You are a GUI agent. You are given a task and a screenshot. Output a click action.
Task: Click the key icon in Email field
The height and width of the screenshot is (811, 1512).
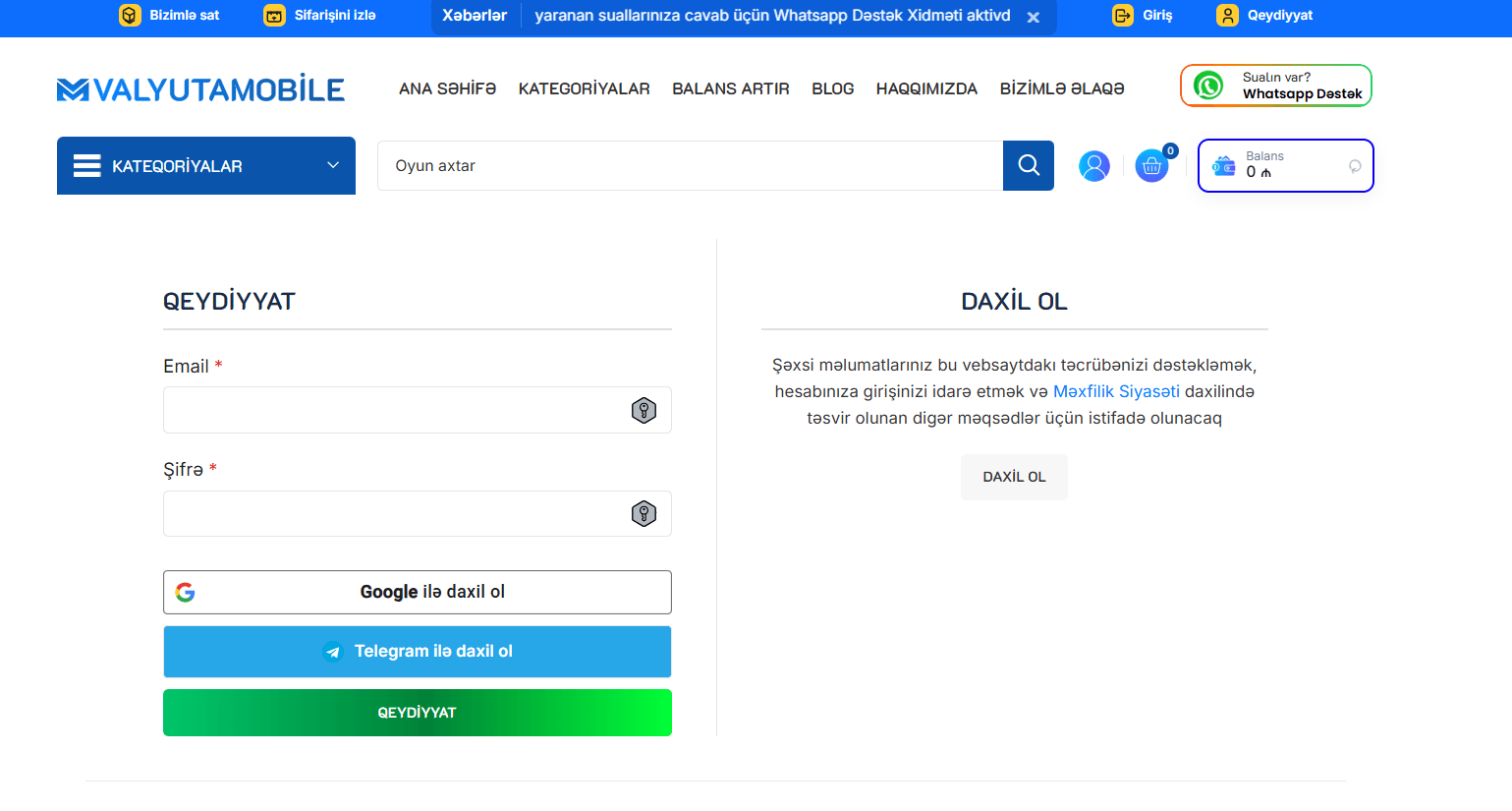tap(644, 410)
